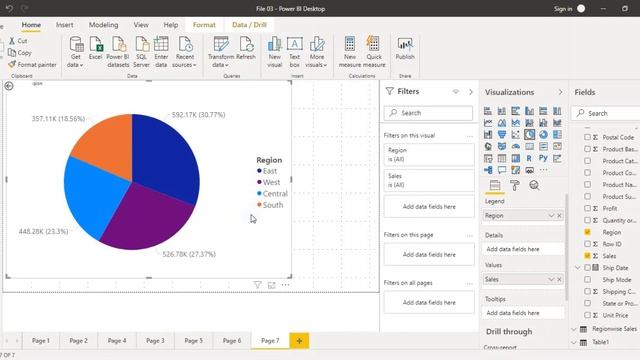640x360 pixels.
Task: Insert a Text box
Action: [294, 52]
